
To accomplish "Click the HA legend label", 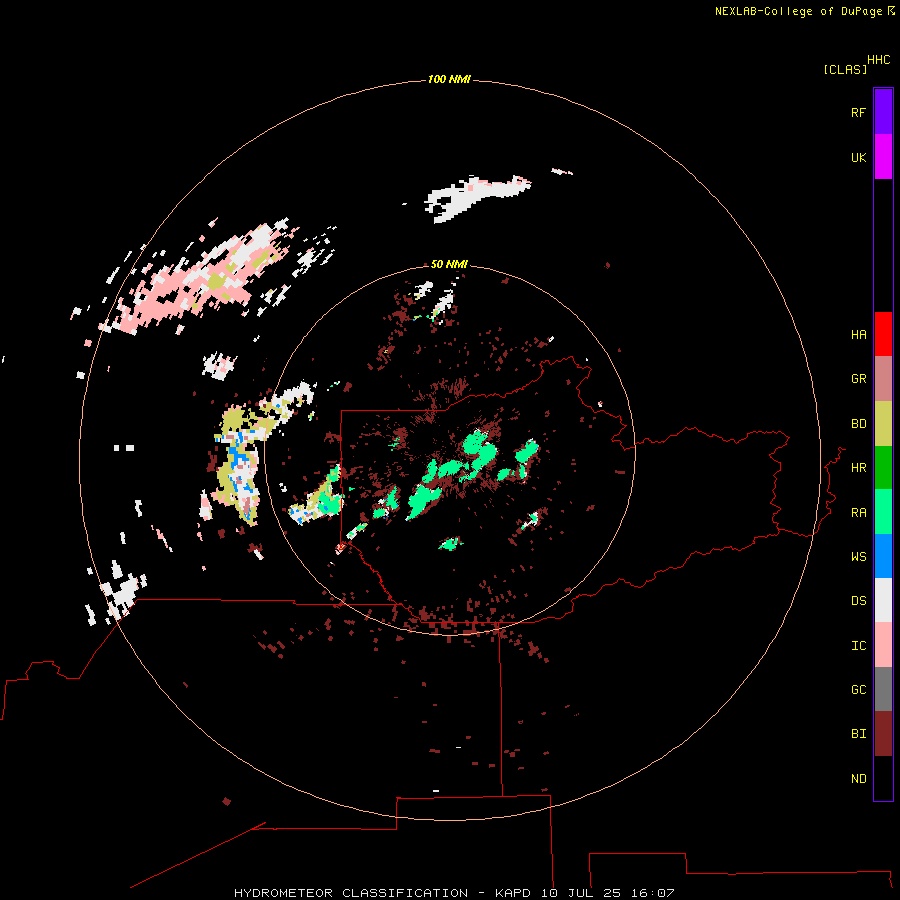I will click(x=858, y=335).
